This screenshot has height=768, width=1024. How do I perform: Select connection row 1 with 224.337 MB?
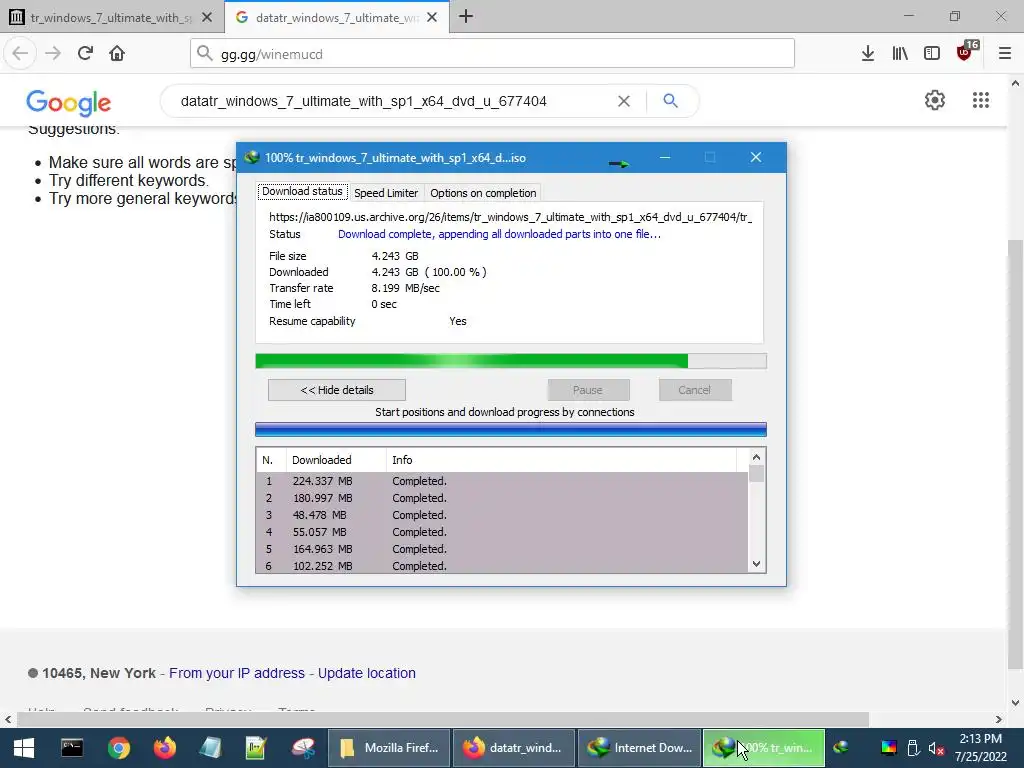(x=502, y=481)
